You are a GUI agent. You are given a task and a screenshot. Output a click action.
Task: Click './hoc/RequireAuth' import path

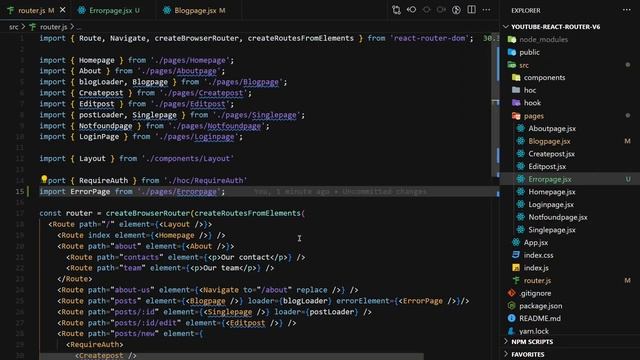tap(205, 180)
